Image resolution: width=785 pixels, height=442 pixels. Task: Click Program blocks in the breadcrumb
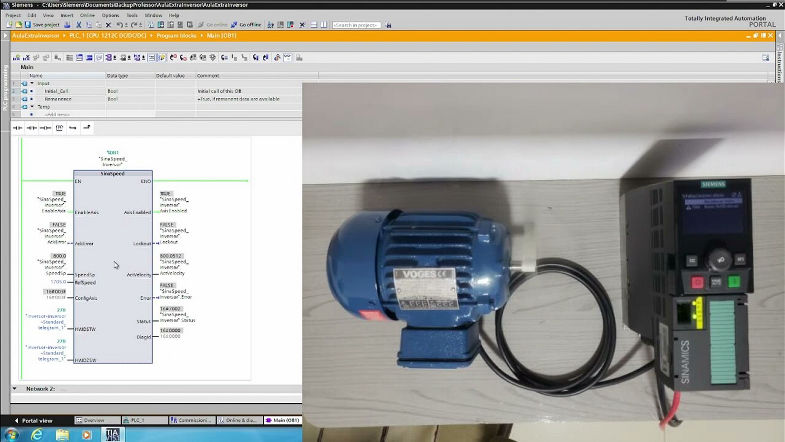click(x=176, y=36)
